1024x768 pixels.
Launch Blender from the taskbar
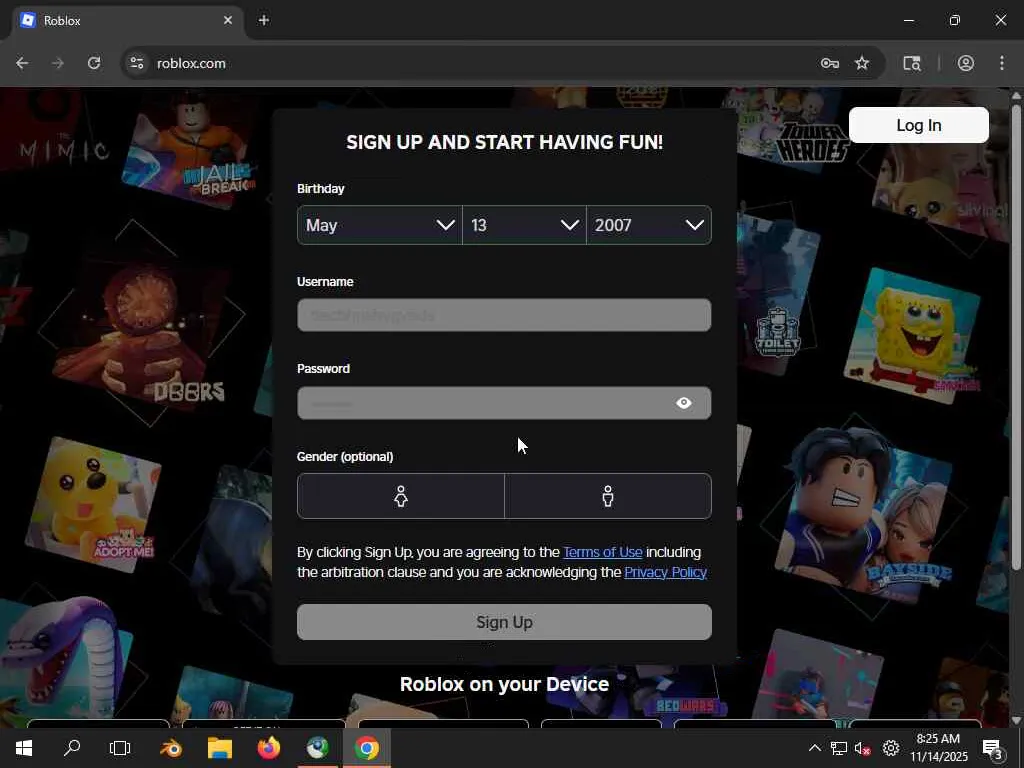point(171,748)
